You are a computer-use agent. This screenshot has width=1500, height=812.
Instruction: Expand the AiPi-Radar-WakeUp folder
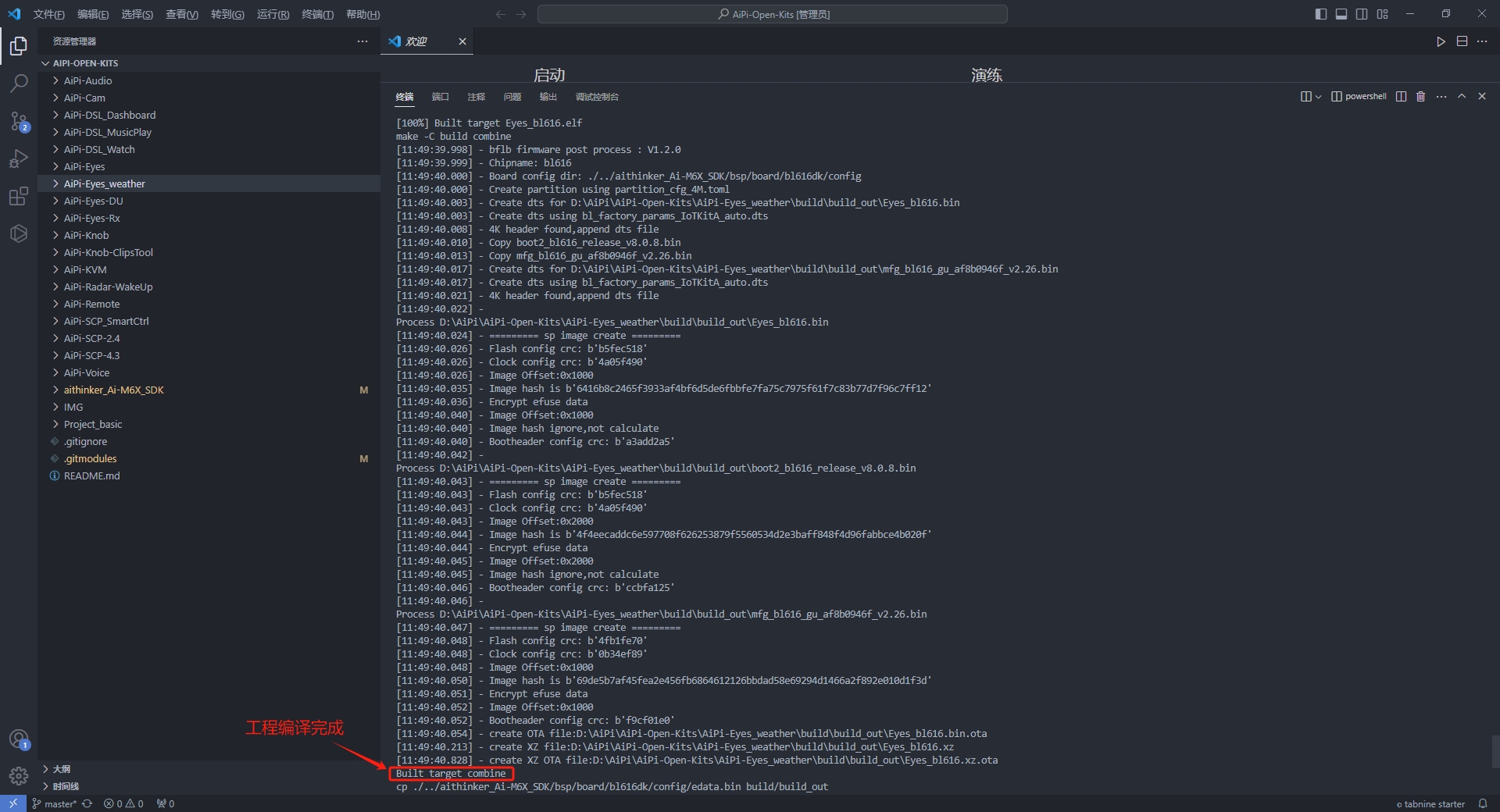pyautogui.click(x=209, y=287)
